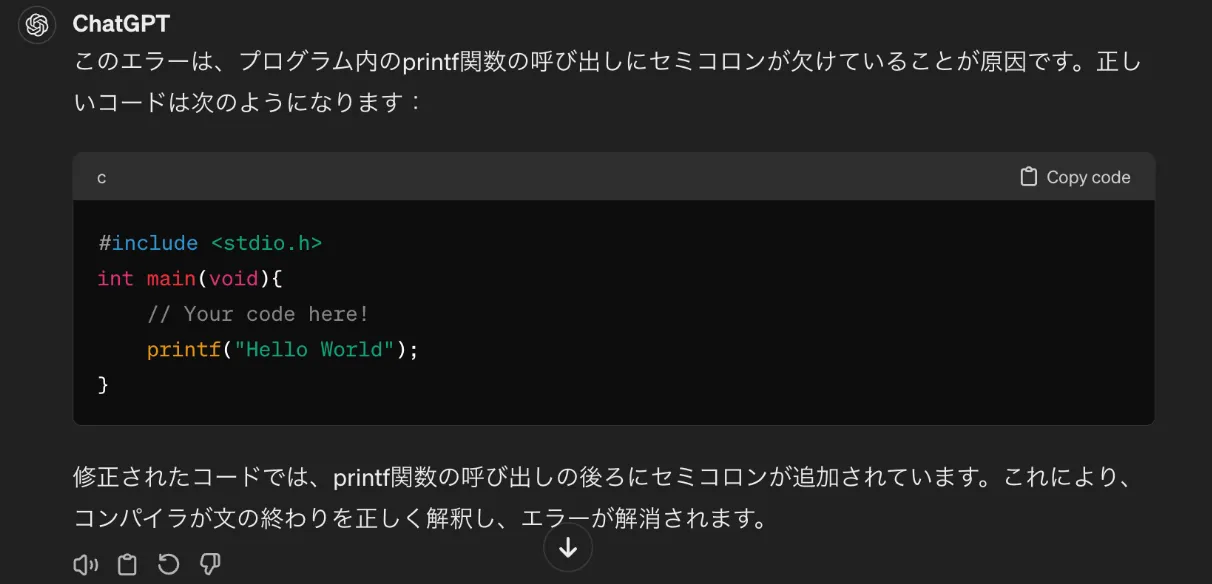Click the code block header bar
Screen dimensions: 1212x584
(x=600, y=176)
